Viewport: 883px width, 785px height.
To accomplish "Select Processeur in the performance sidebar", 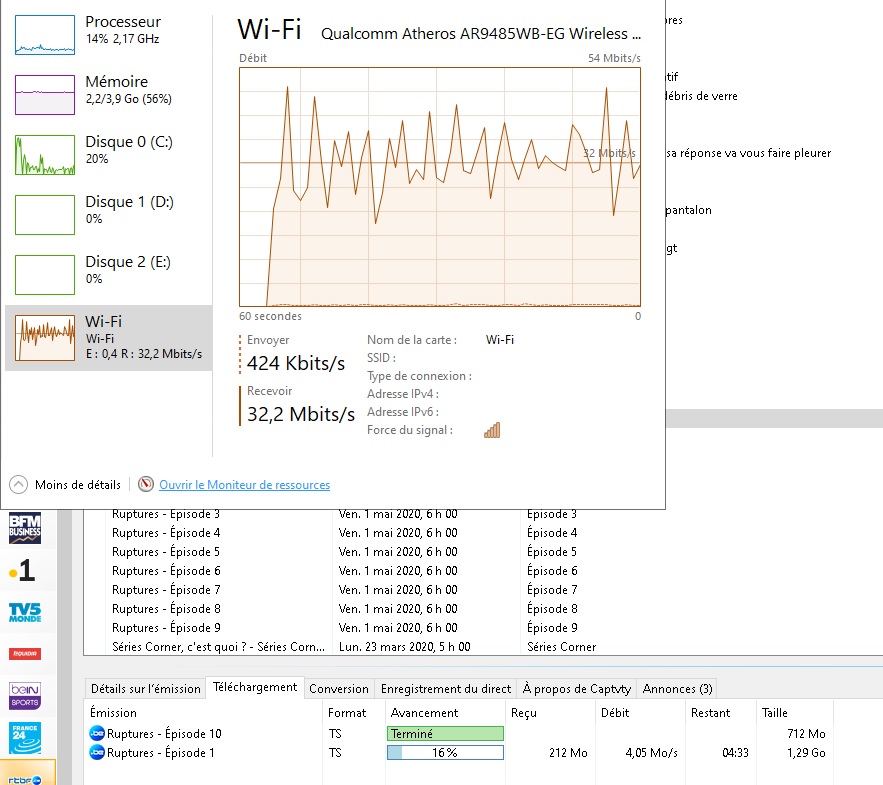I will coord(108,34).
